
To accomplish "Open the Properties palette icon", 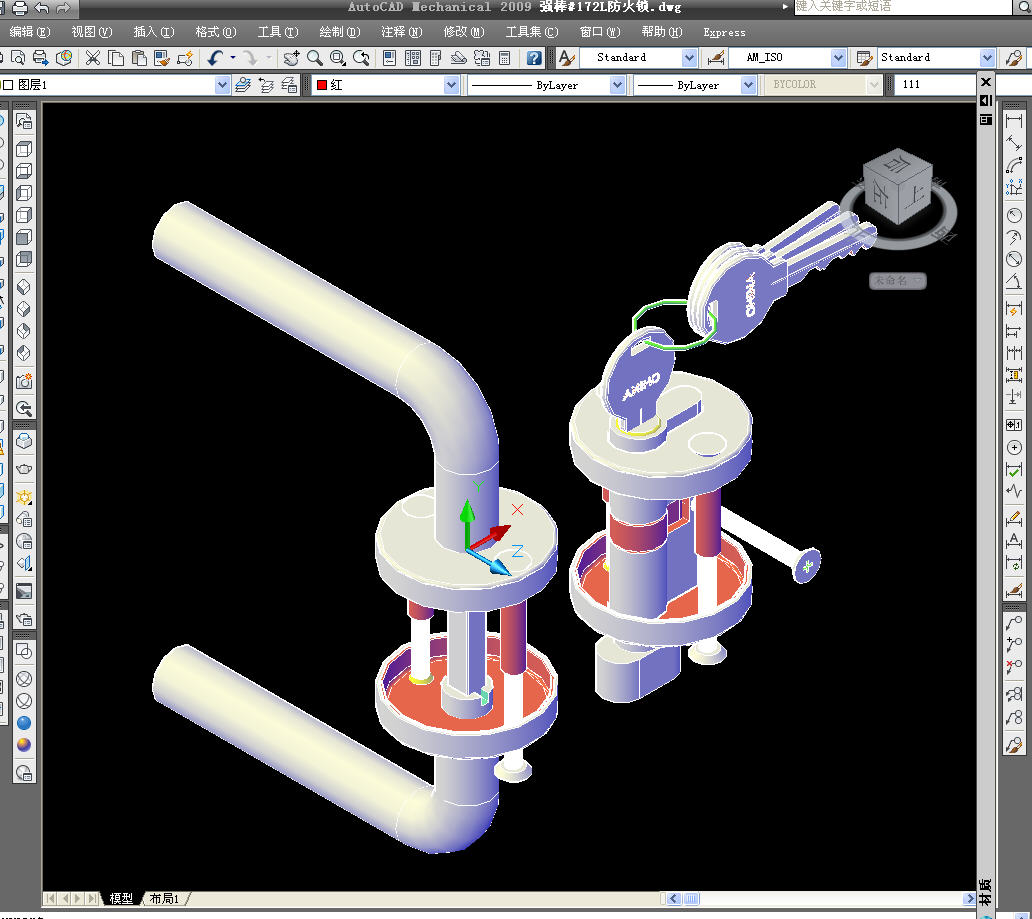I will [x=390, y=58].
